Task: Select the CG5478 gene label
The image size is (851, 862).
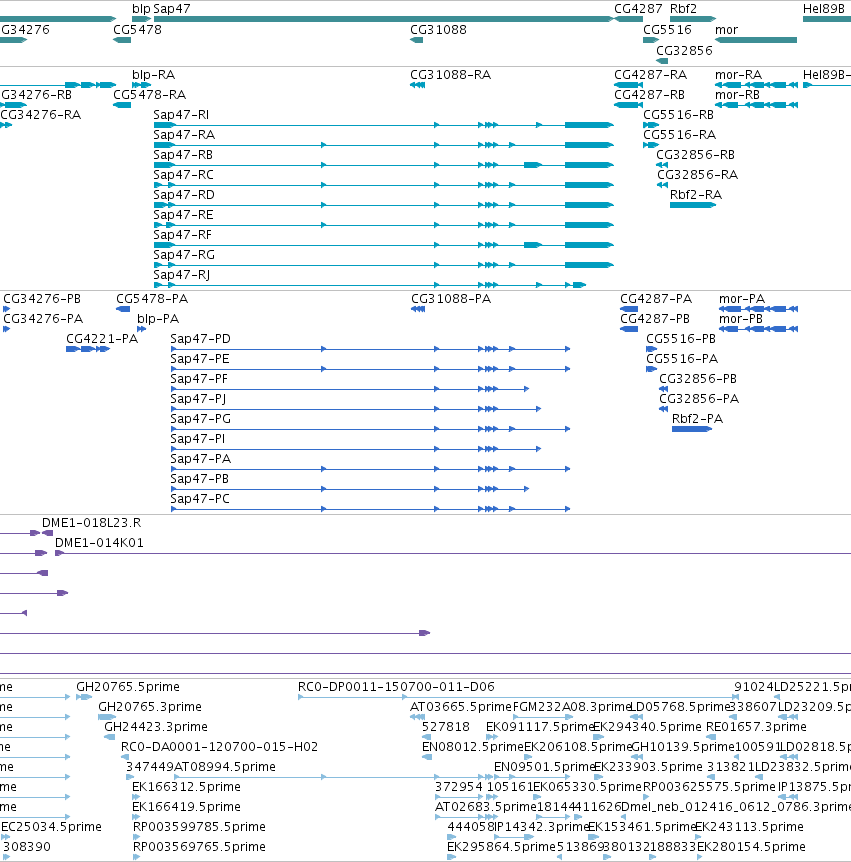Action: 137,30
